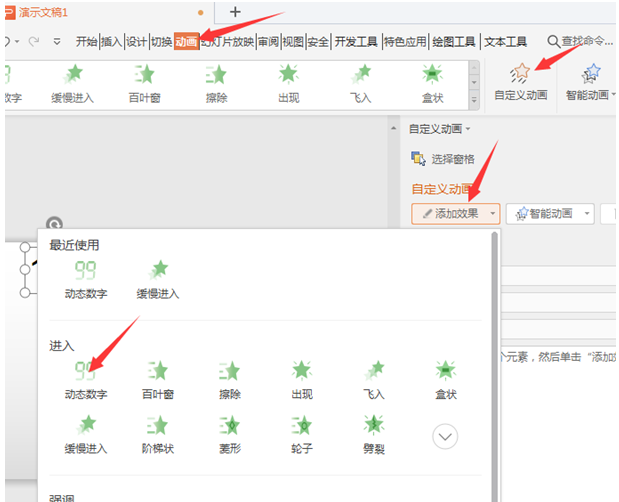Select the 缓慢进入 animation in the ribbon gallery
Screen dimensions: 619x502
click(x=73, y=84)
